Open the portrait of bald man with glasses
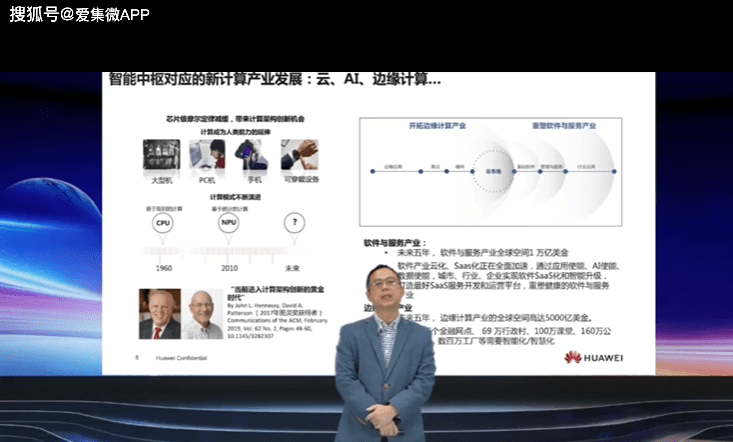 pos(202,314)
